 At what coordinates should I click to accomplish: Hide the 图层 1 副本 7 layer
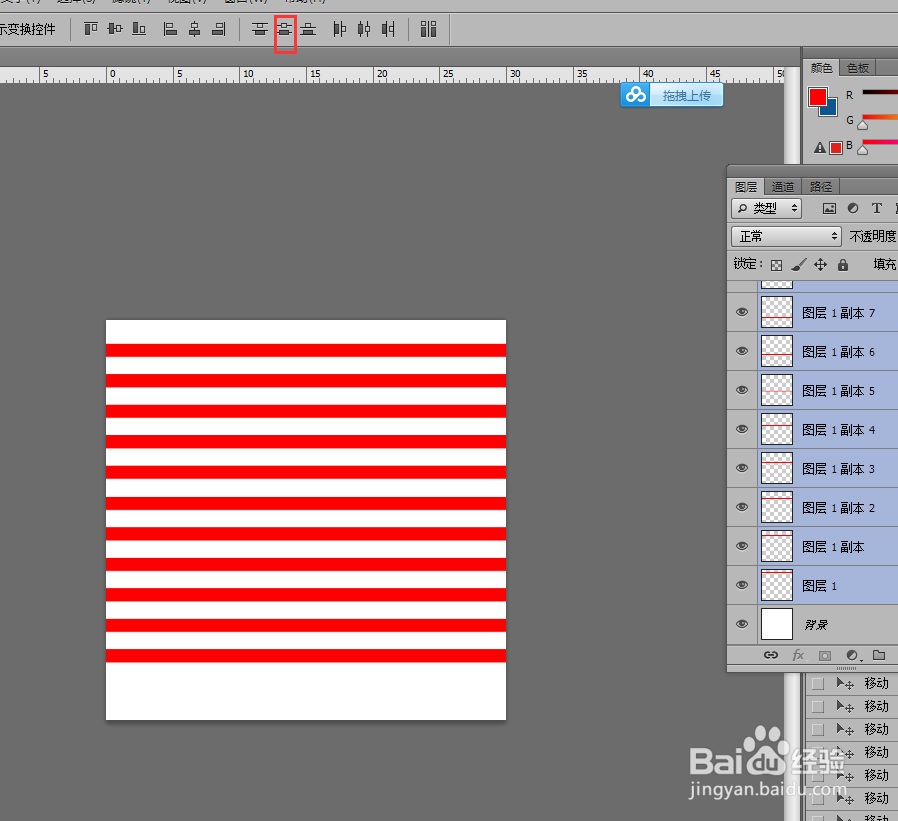pyautogui.click(x=742, y=312)
